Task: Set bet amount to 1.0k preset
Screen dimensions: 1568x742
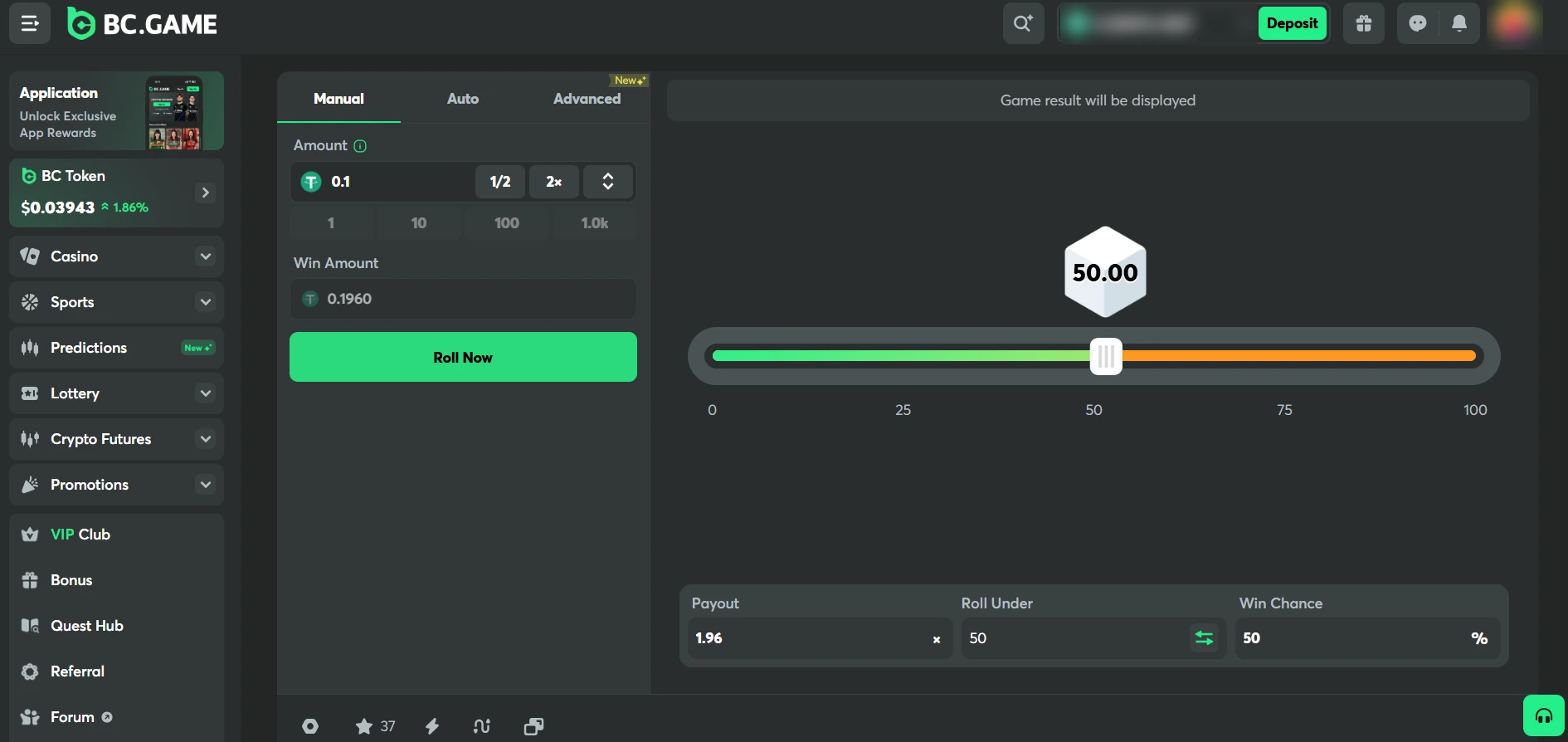Action: tap(595, 223)
